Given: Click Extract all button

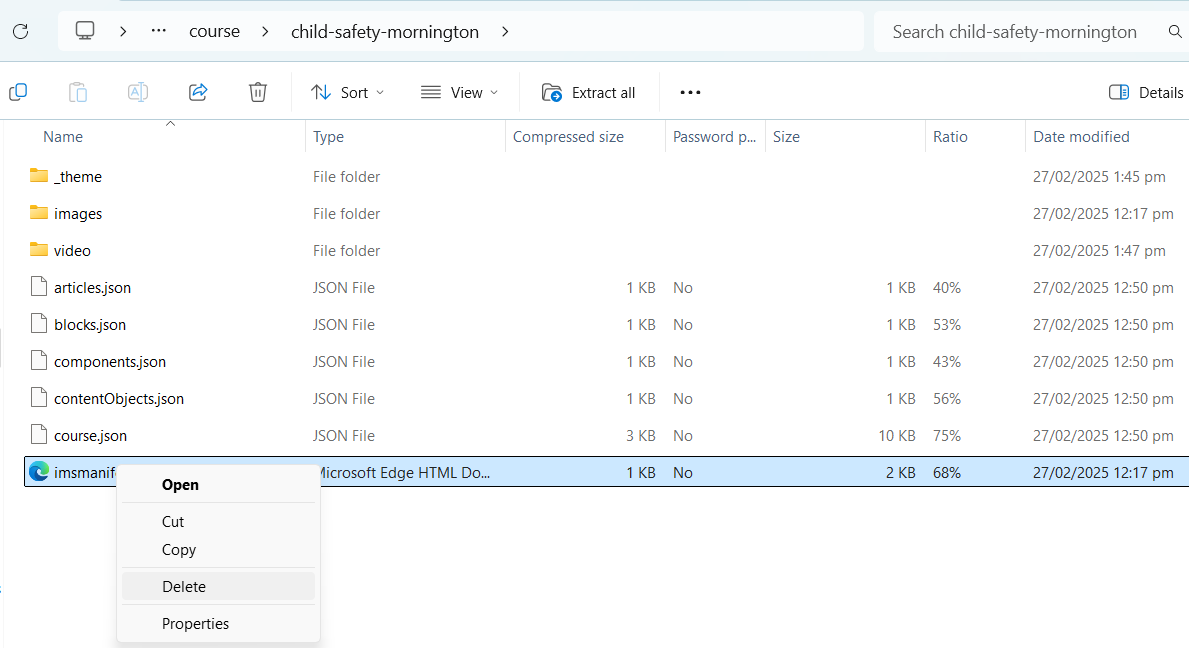Looking at the screenshot, I should [588, 92].
